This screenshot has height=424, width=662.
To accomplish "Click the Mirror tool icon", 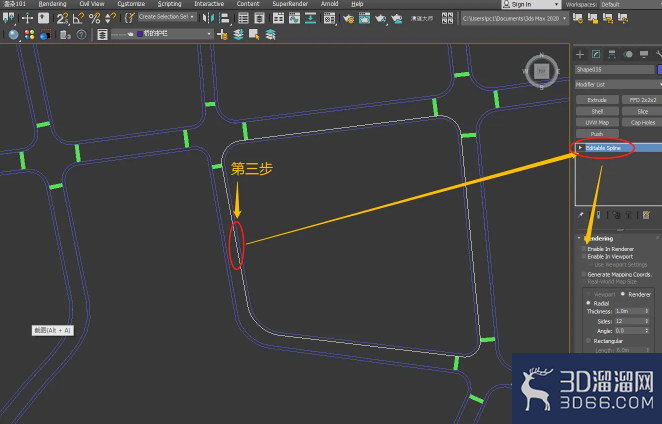I will [x=208, y=18].
